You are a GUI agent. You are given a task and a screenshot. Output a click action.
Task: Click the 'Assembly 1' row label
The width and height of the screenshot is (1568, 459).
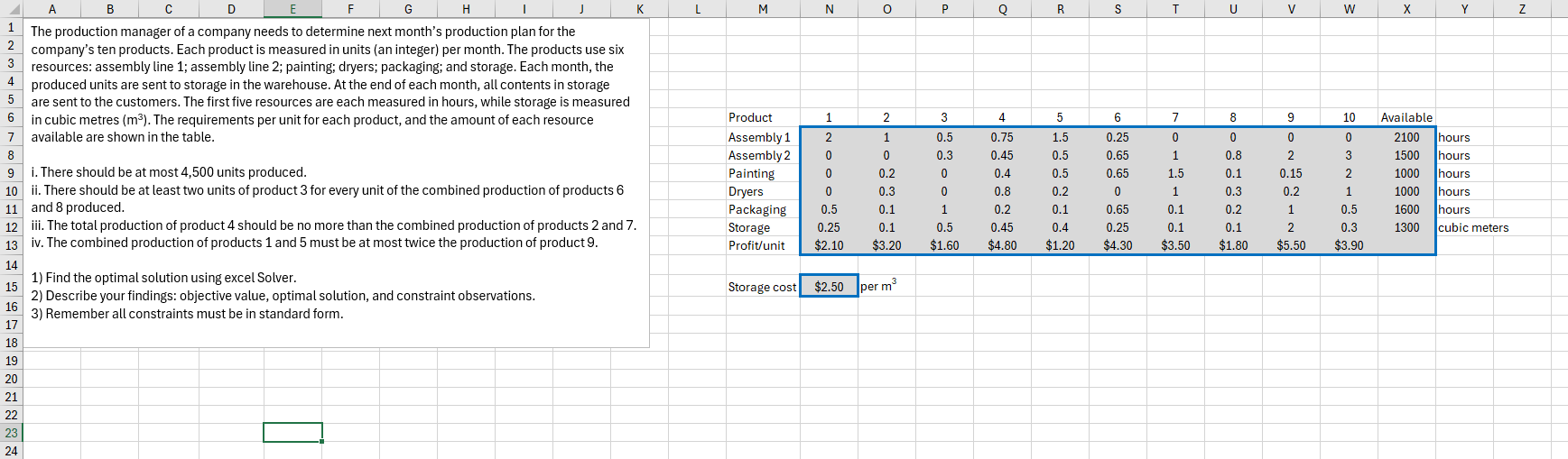(763, 137)
